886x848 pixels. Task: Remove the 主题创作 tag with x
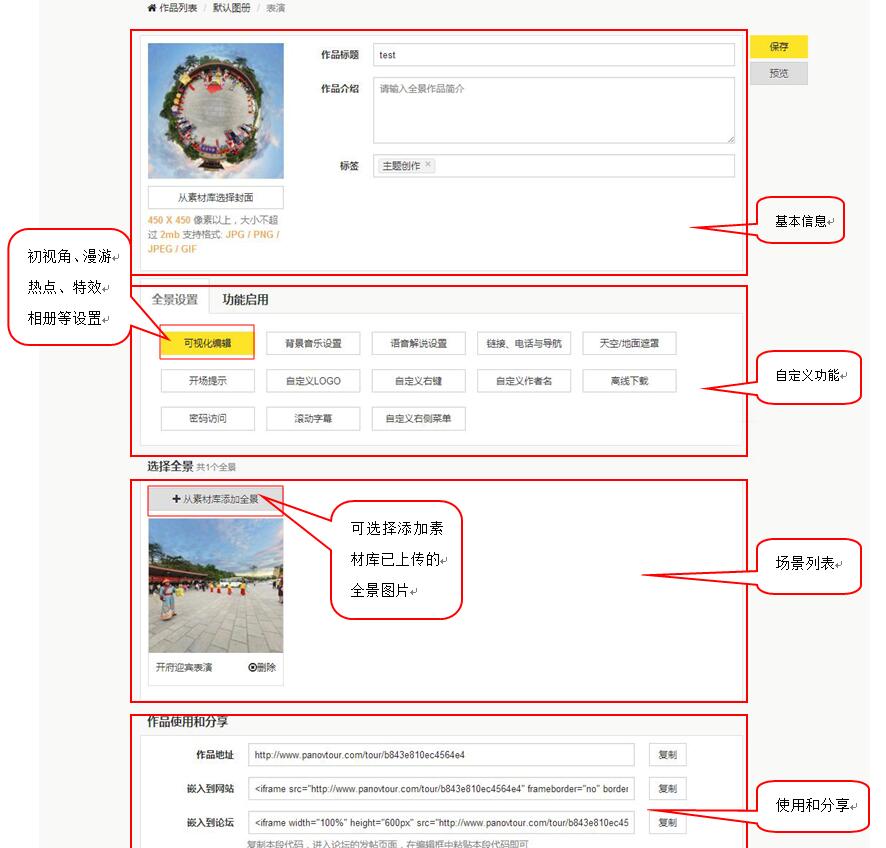[428, 165]
